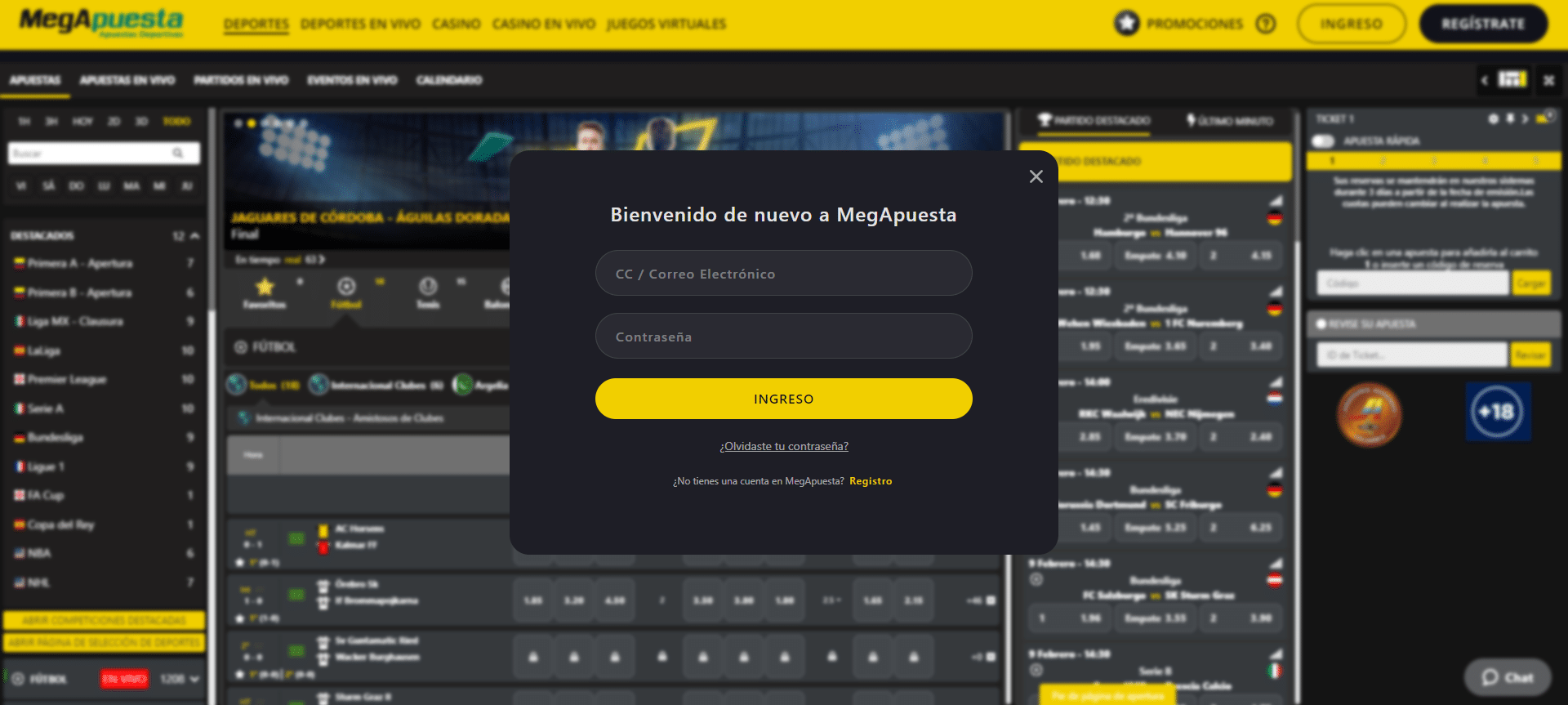
Task: Click the Revisar button
Action: tap(1530, 355)
